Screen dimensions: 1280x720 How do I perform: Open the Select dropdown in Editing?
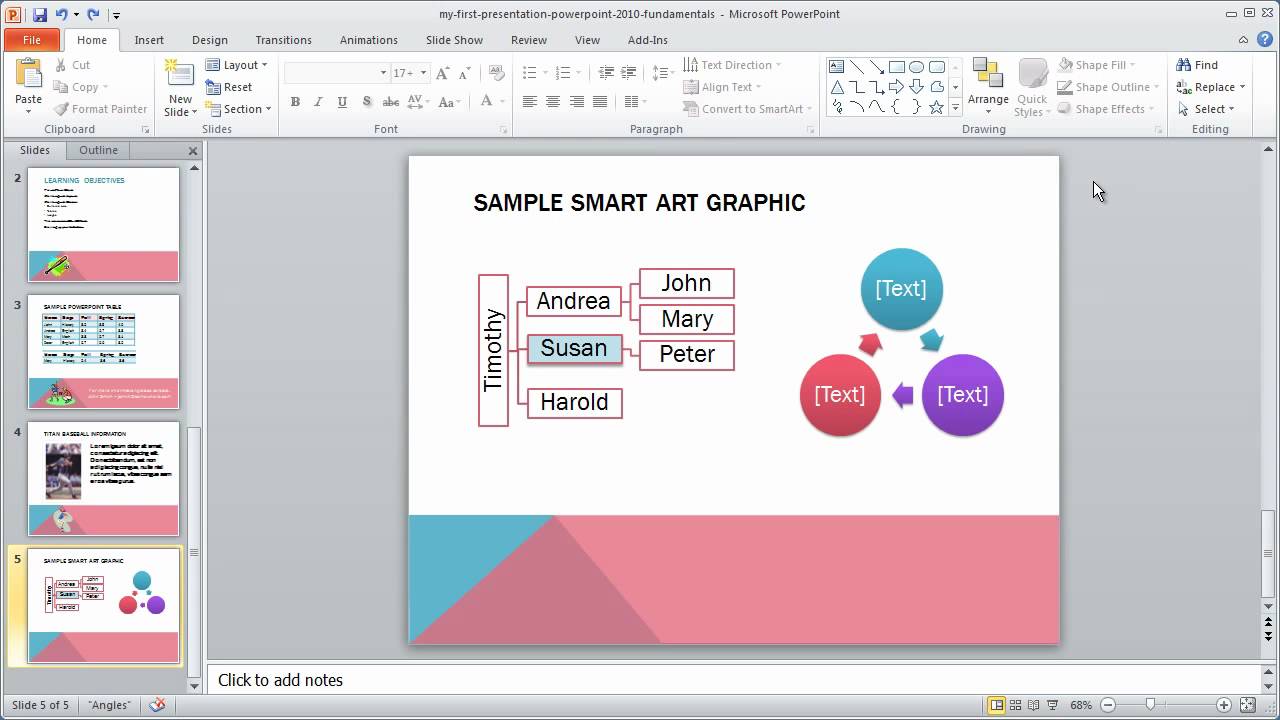(x=1206, y=109)
